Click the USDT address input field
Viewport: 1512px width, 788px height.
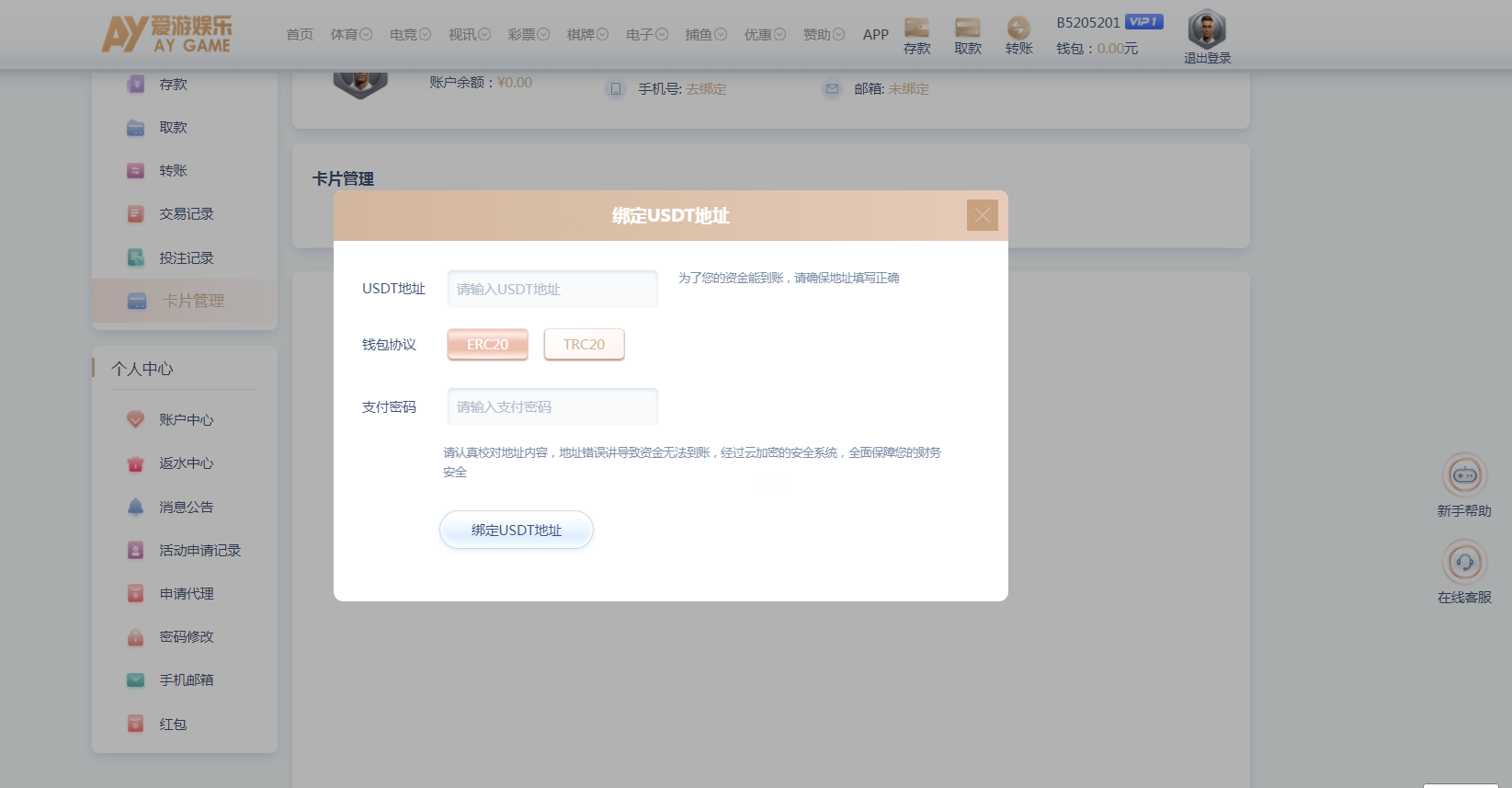coord(552,289)
